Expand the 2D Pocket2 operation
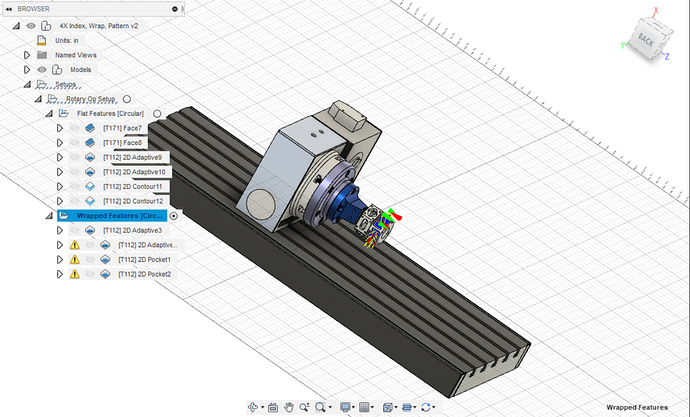This screenshot has height=417, width=690. click(60, 274)
